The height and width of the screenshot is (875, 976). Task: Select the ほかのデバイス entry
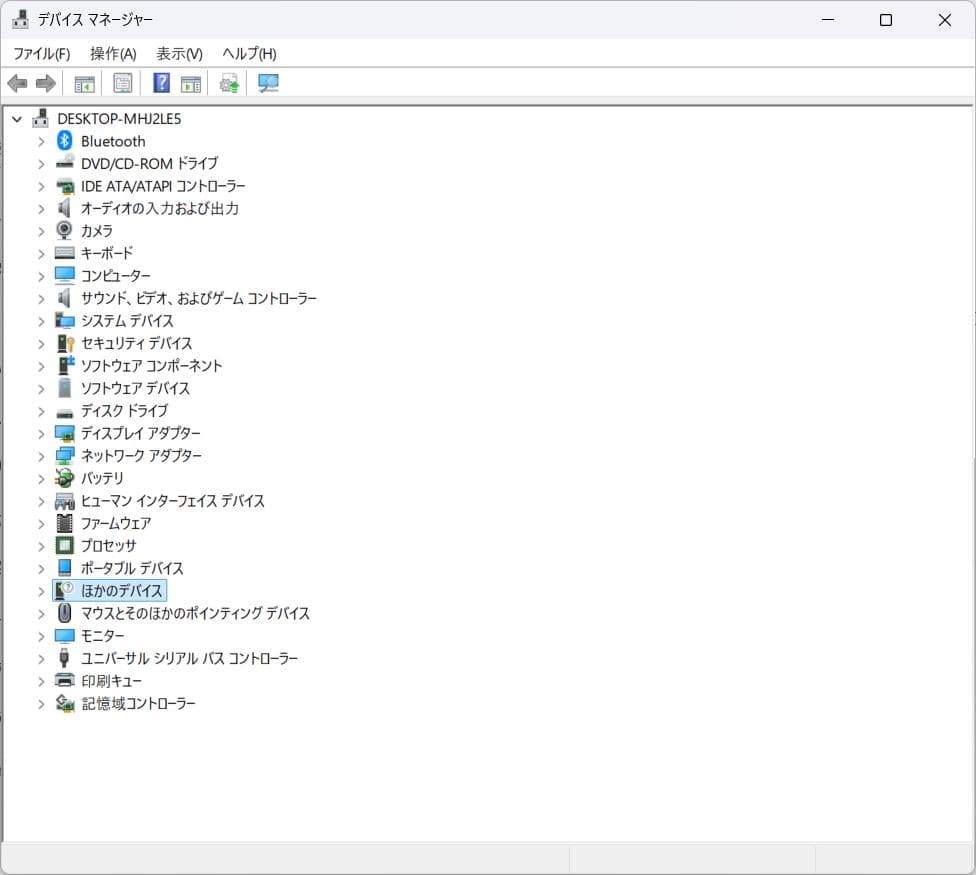coord(118,590)
